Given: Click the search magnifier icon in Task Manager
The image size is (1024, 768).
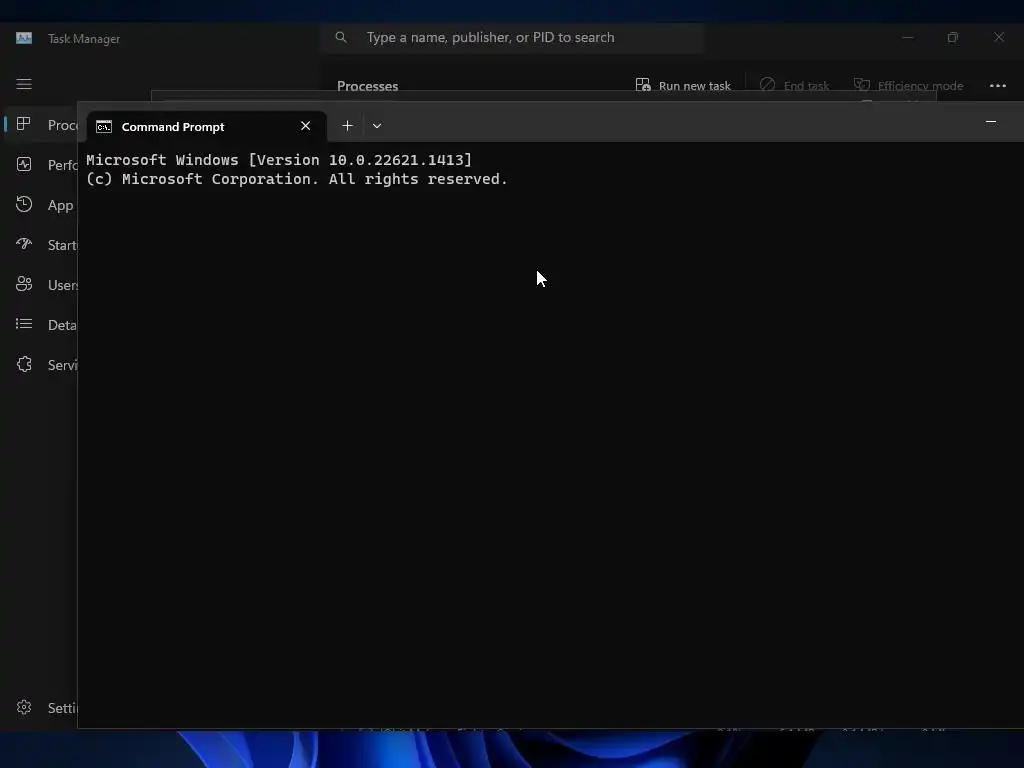Looking at the screenshot, I should 341,37.
